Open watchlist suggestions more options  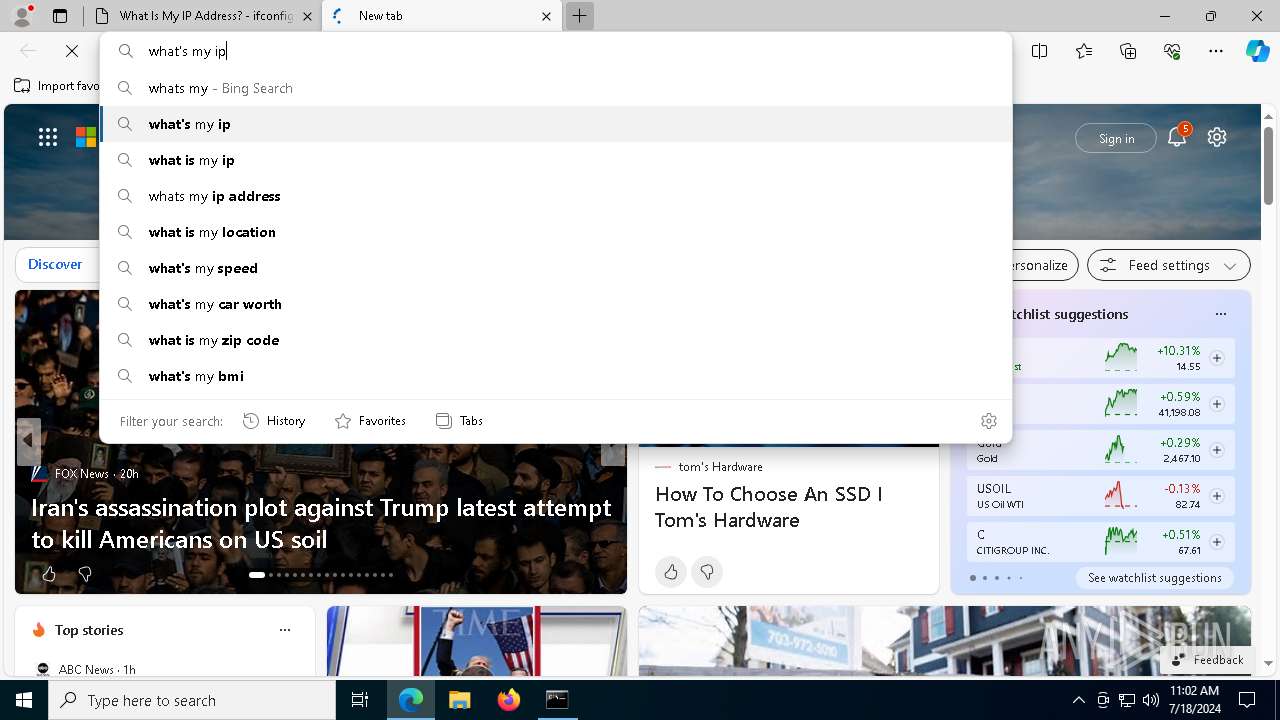click(x=1221, y=314)
